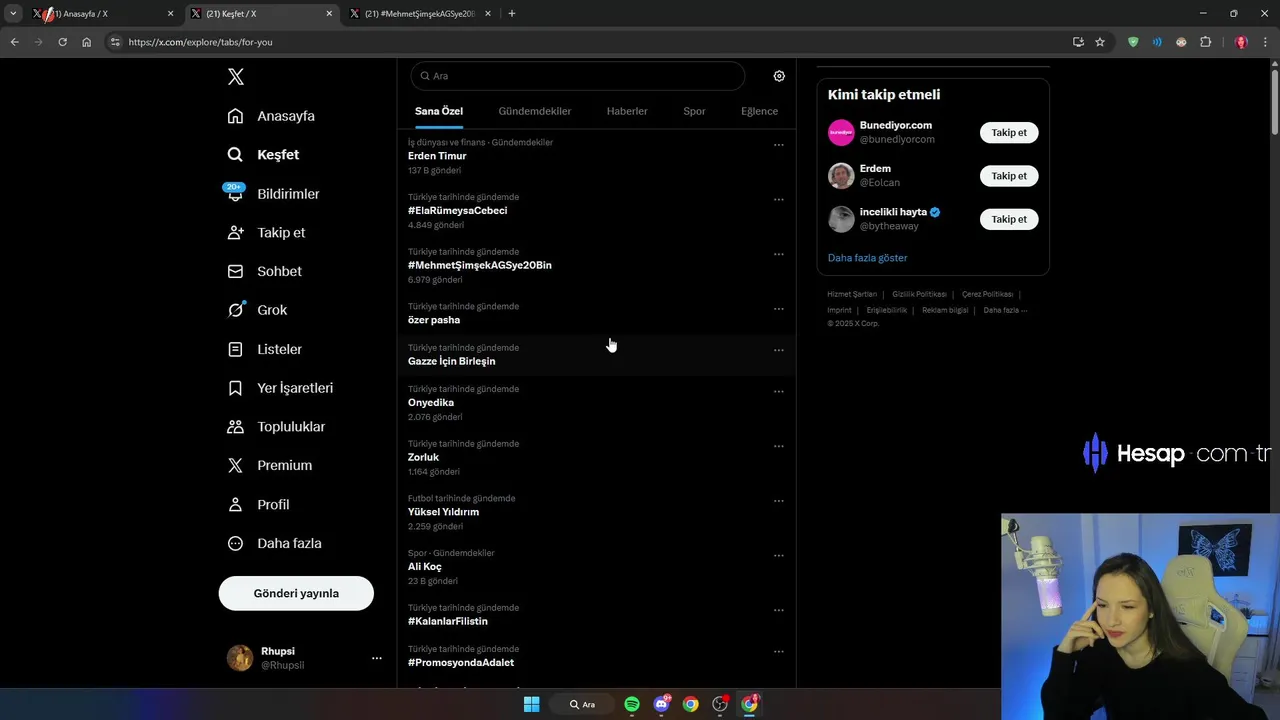
Task: Open taskbar Ara search box
Action: tap(583, 704)
